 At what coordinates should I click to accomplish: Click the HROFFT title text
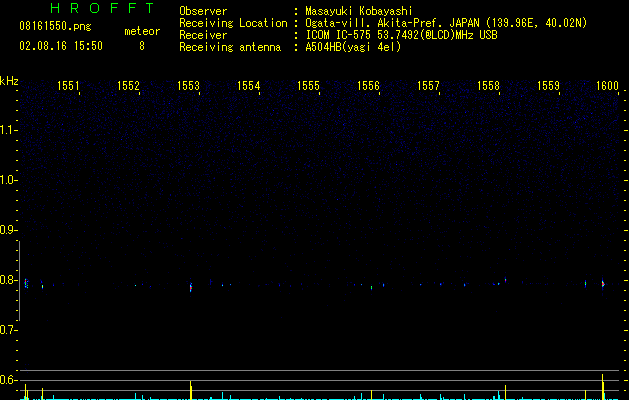tap(102, 8)
